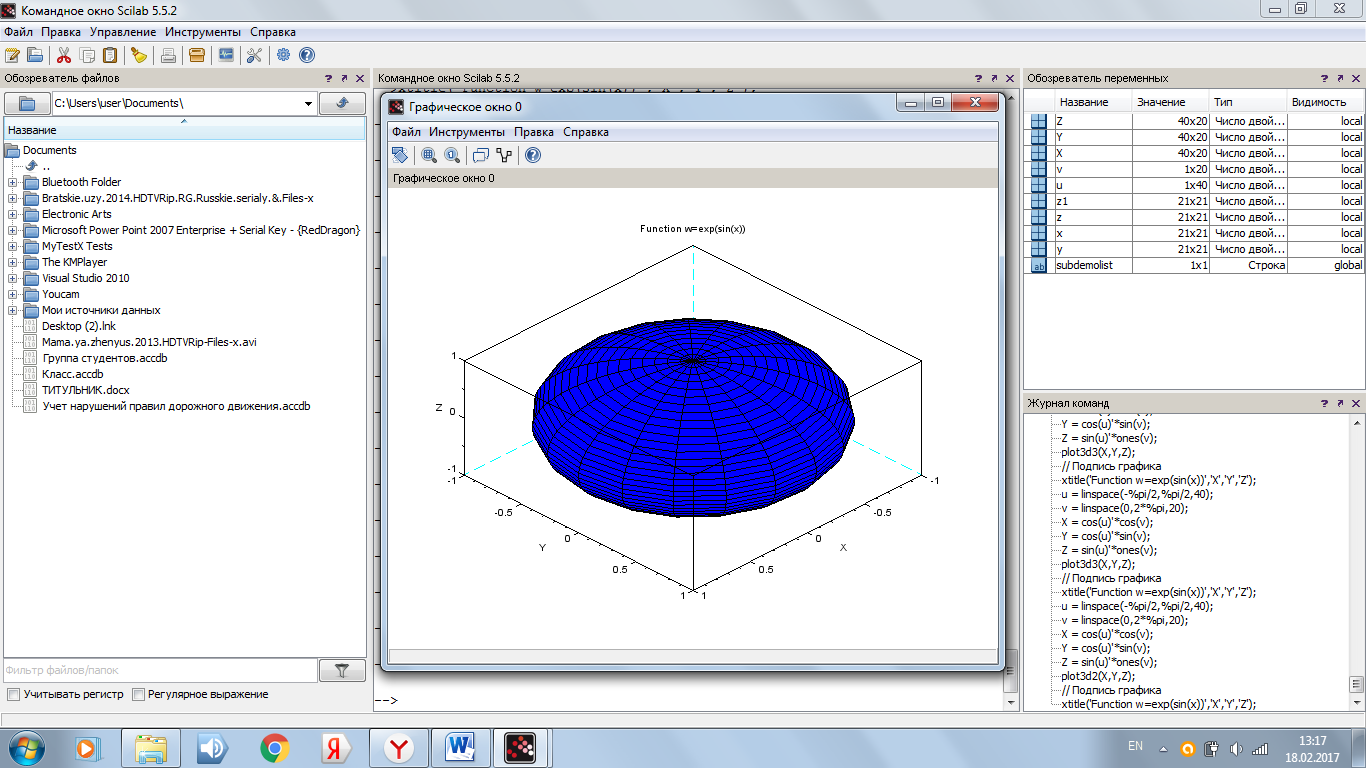Screen dimensions: 1366x768
Task: Open Microsoft Word from taskbar
Action: (461, 747)
